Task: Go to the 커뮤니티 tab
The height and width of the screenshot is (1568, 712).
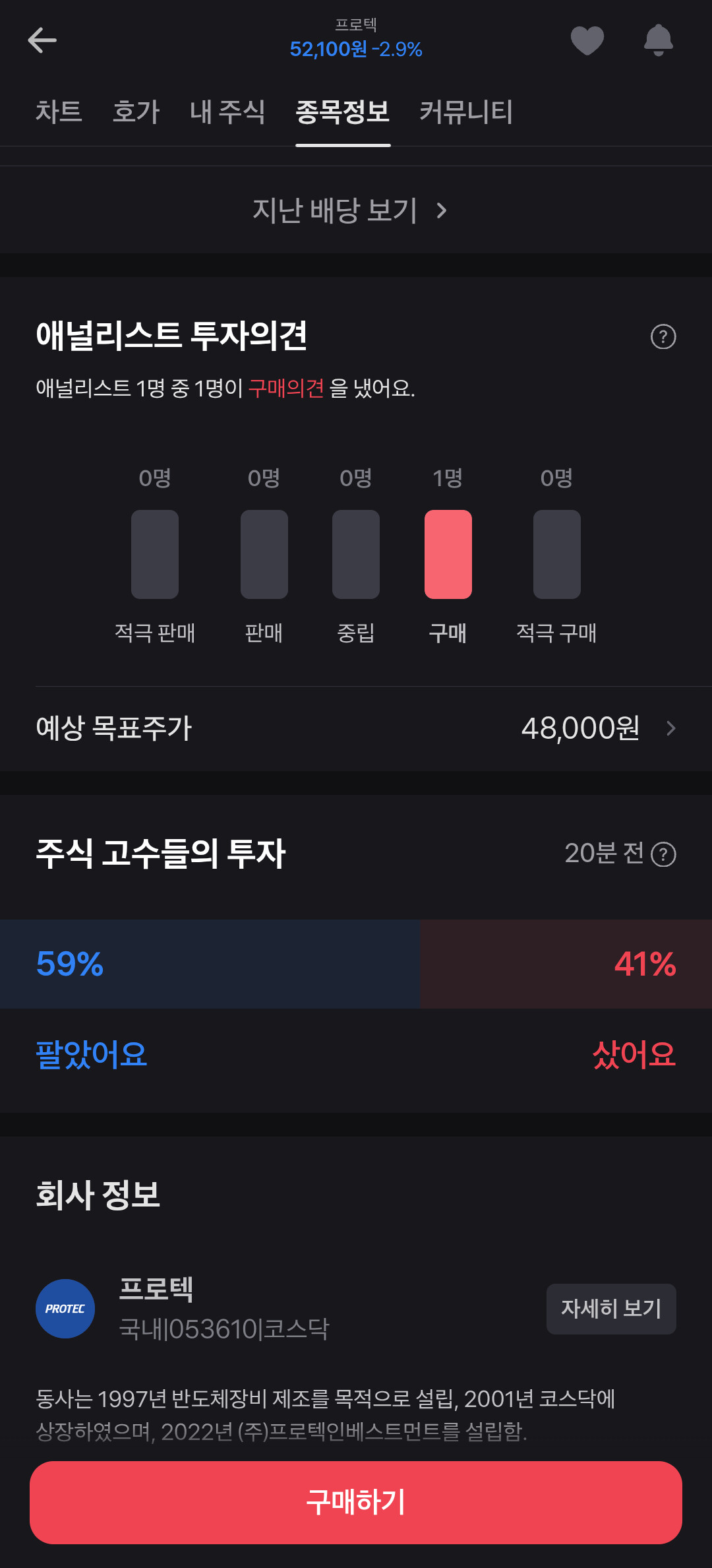Action: click(x=466, y=111)
